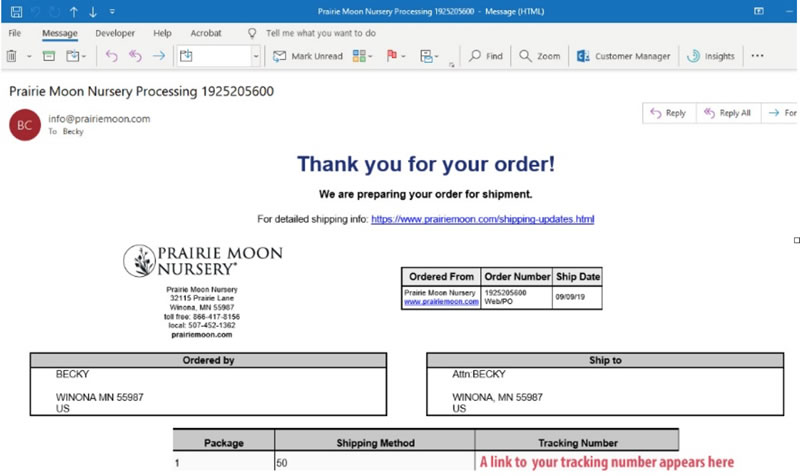Switch to the Acrobat tab
Screen dimensions: 800x476
tap(206, 33)
